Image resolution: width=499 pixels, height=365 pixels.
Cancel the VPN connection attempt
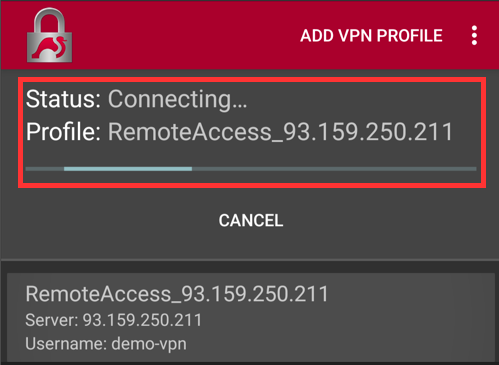point(251,220)
